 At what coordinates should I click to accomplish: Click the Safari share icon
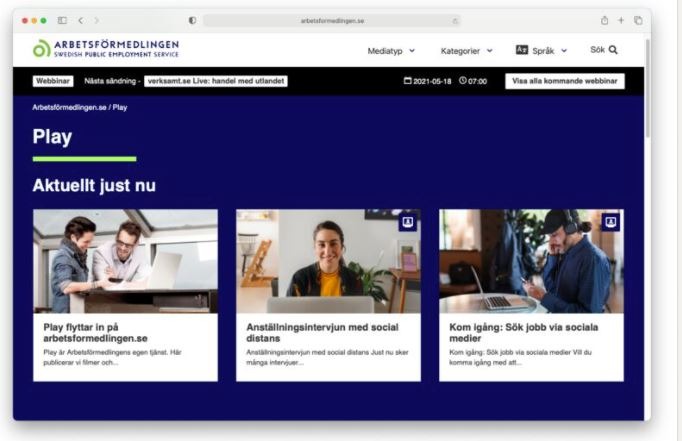coord(604,20)
